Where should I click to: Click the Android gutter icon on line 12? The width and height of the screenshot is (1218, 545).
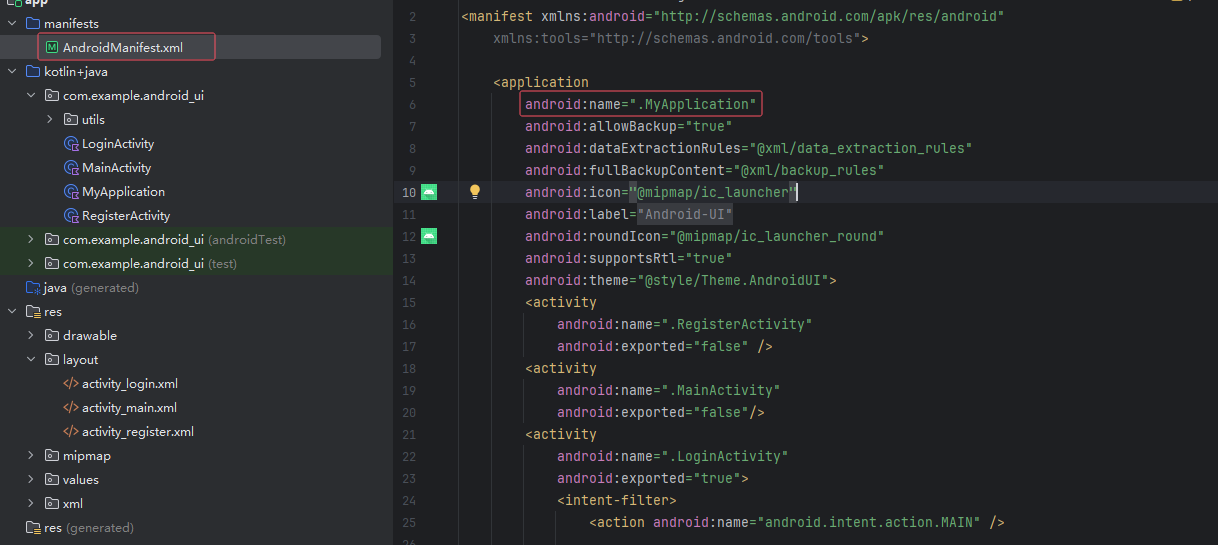click(429, 236)
